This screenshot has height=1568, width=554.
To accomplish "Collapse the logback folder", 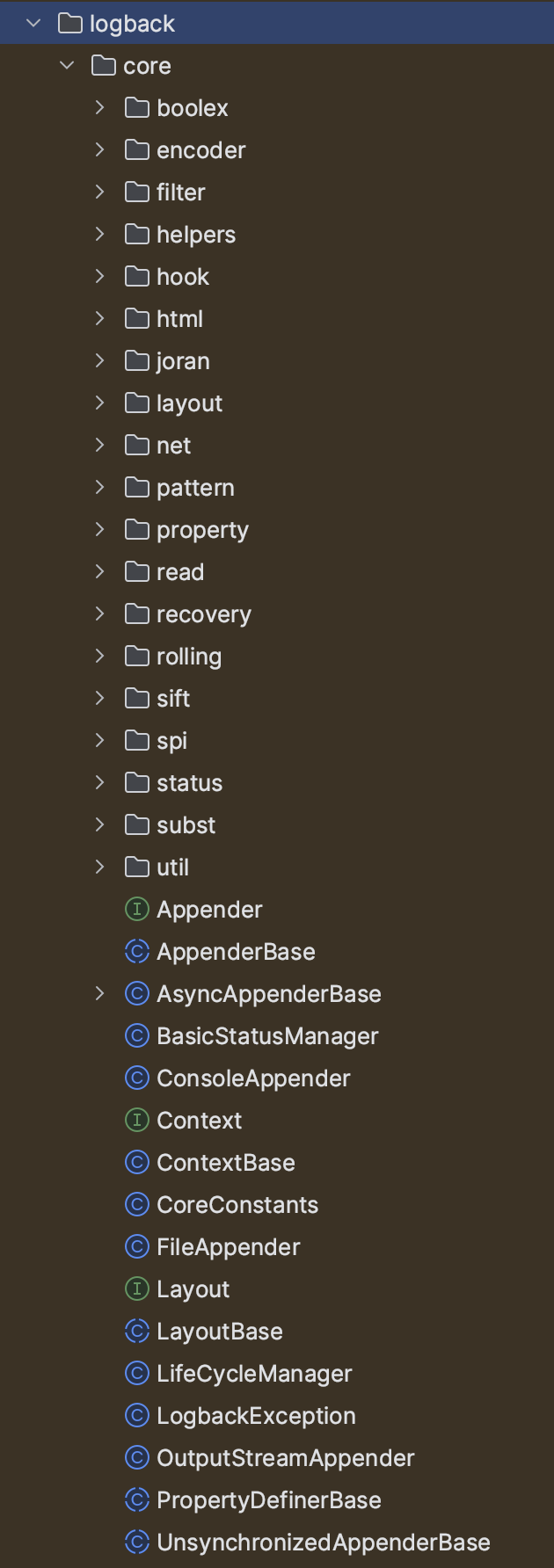I will 34,23.
